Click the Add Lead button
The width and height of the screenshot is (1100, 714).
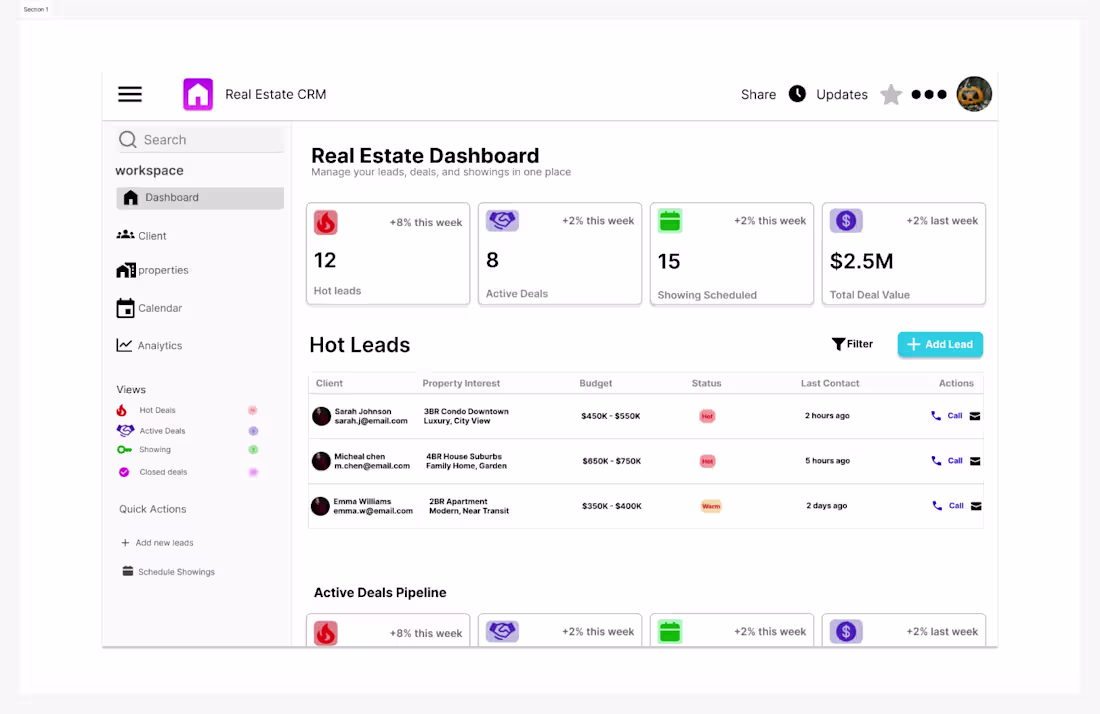click(x=939, y=343)
